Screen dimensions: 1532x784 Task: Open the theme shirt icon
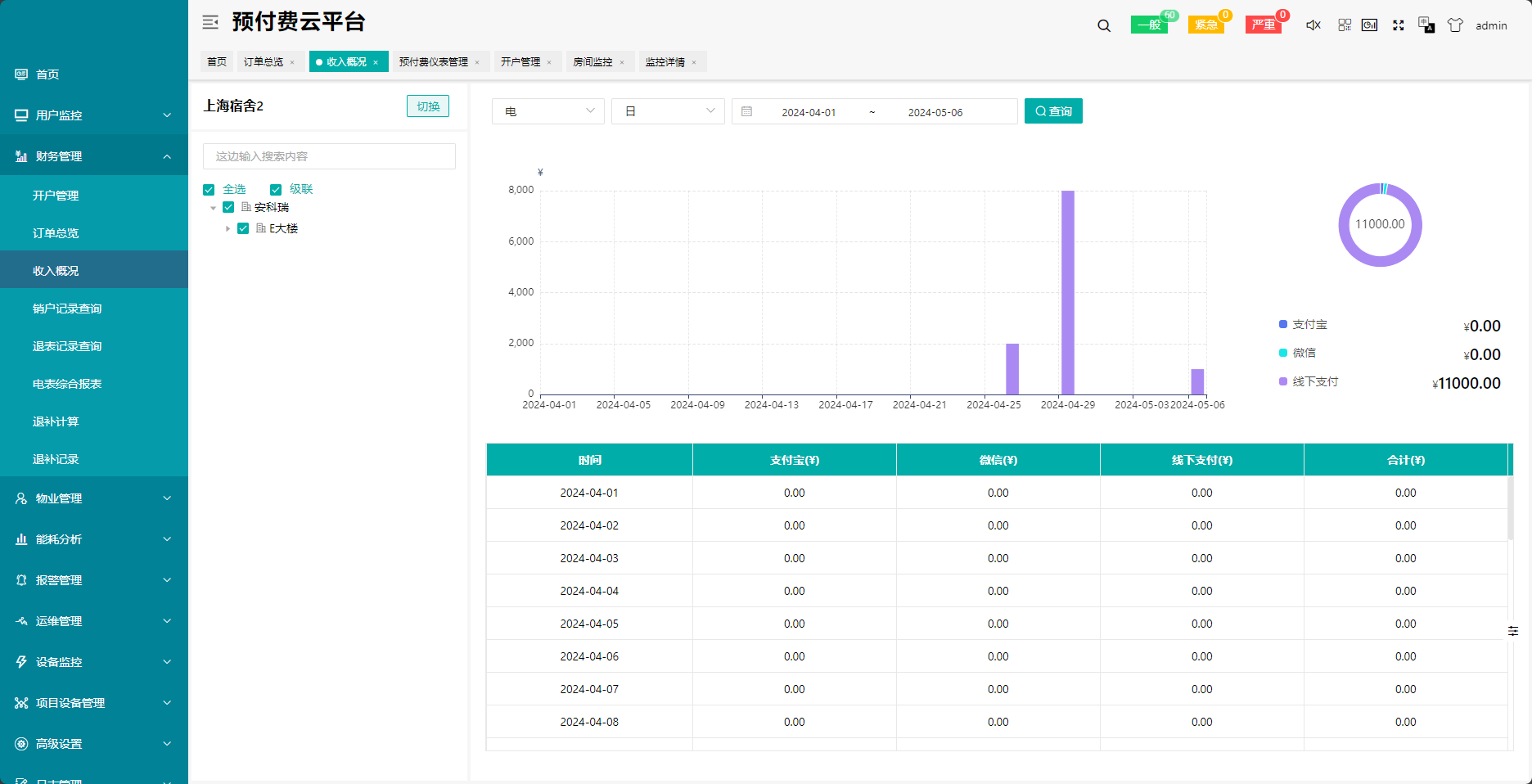point(1455,25)
